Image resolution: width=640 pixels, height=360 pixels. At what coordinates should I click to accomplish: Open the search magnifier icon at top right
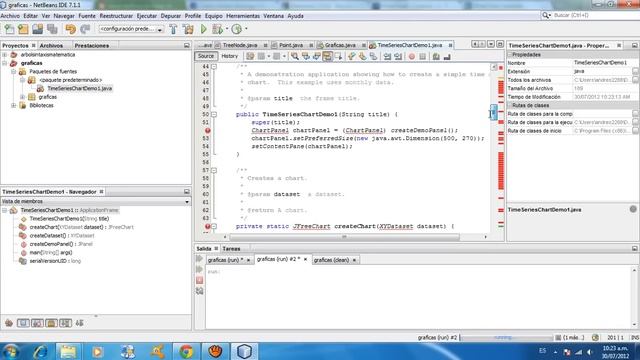pyautogui.click(x=545, y=15)
